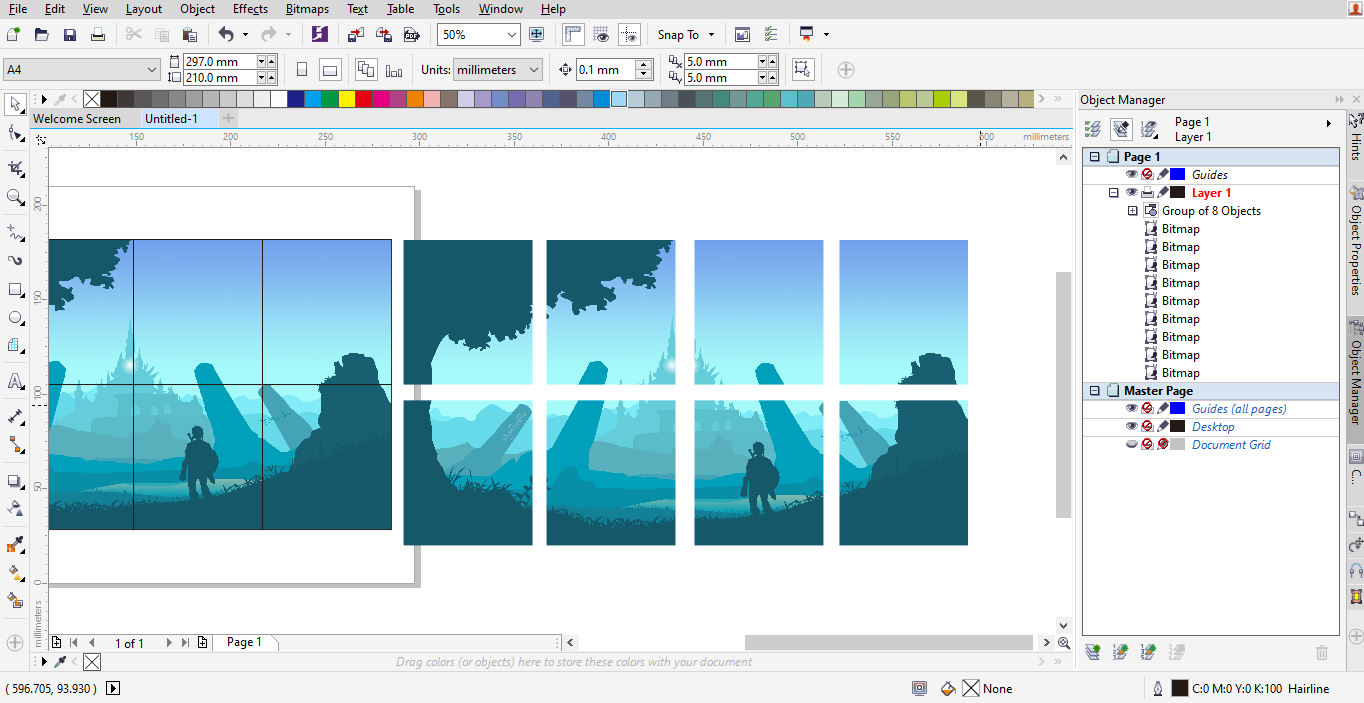Set page to Landscape orientation
This screenshot has height=703, width=1364.
pos(330,70)
